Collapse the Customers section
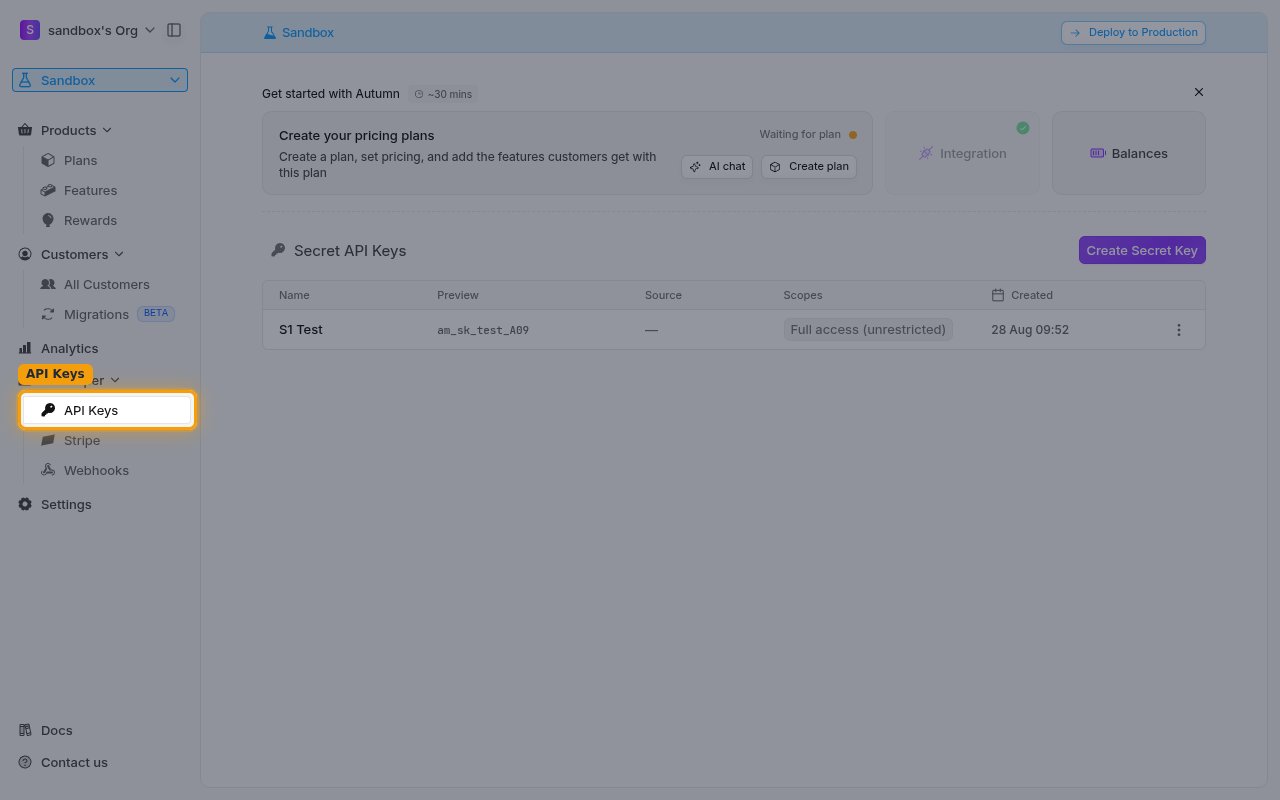The image size is (1280, 800). (x=72, y=254)
